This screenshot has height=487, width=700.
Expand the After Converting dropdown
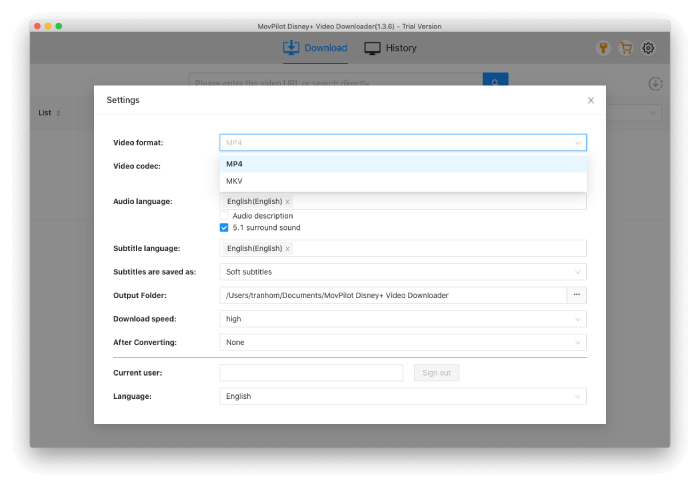(x=402, y=342)
